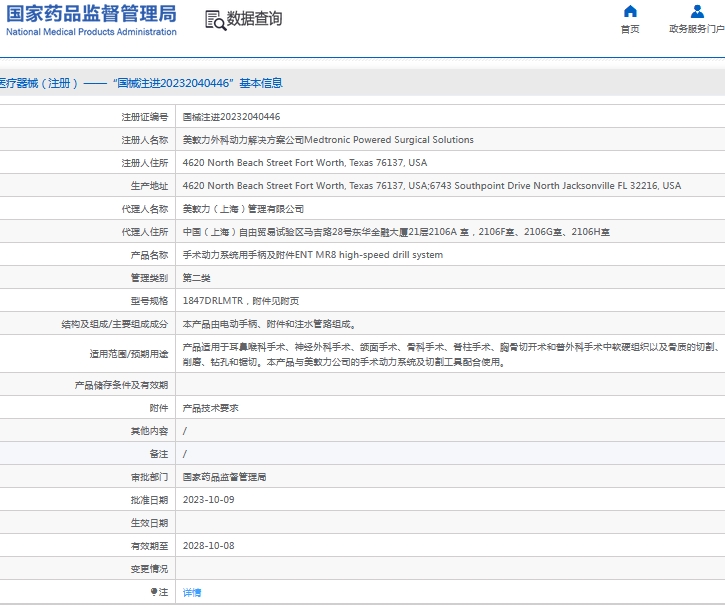Click the 产品储存条件及有效期 row label

coord(121,385)
